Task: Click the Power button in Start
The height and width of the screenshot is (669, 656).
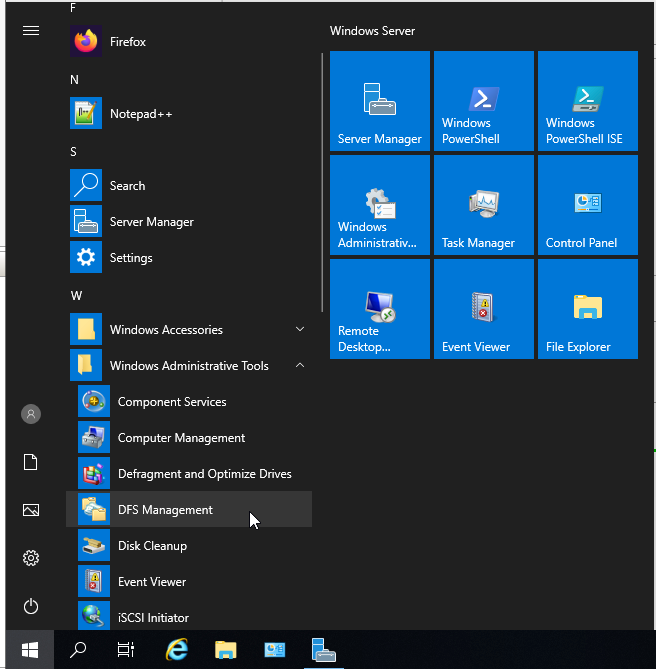Action: (x=31, y=606)
